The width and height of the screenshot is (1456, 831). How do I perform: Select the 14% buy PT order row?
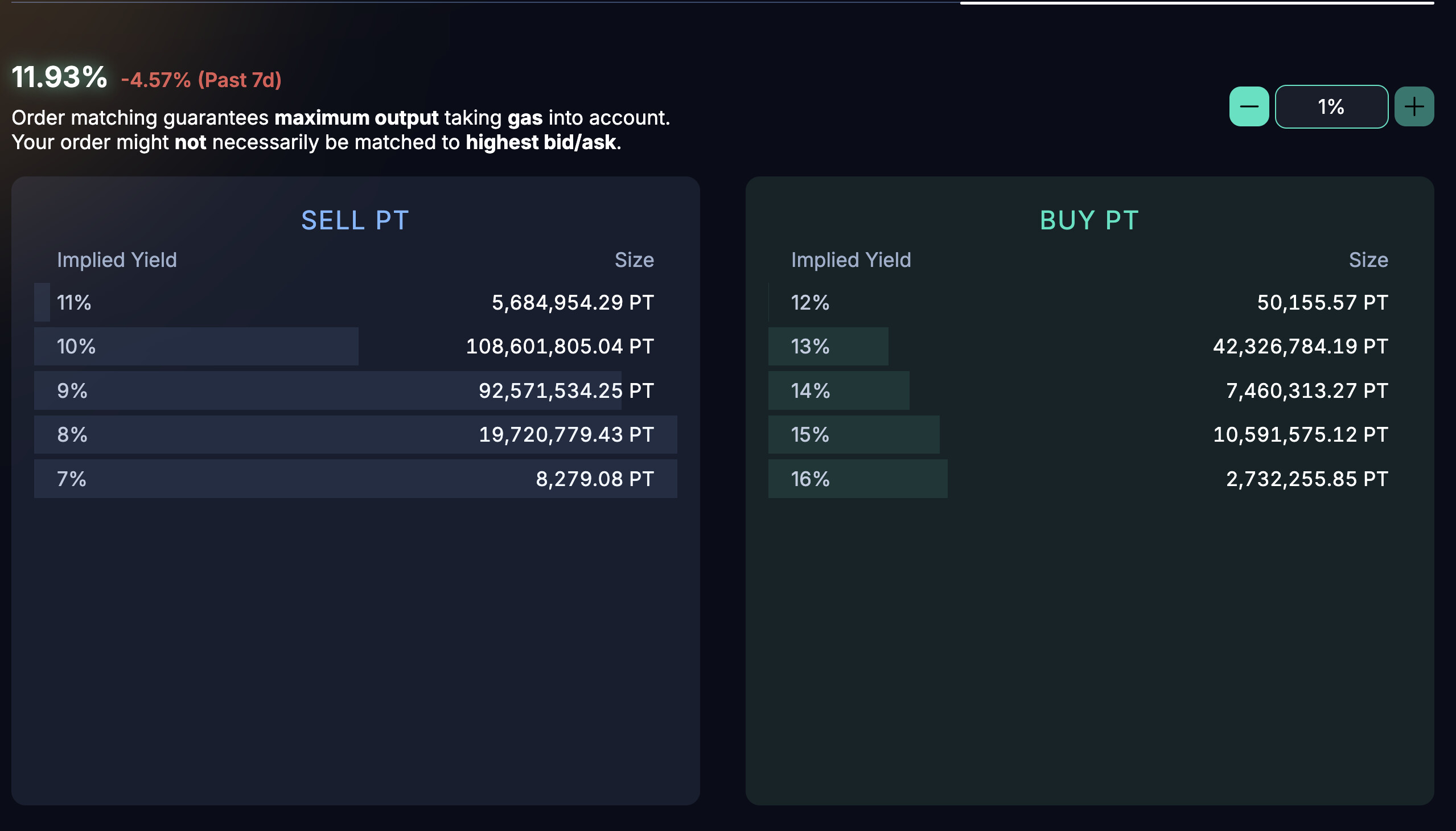[x=1089, y=391]
